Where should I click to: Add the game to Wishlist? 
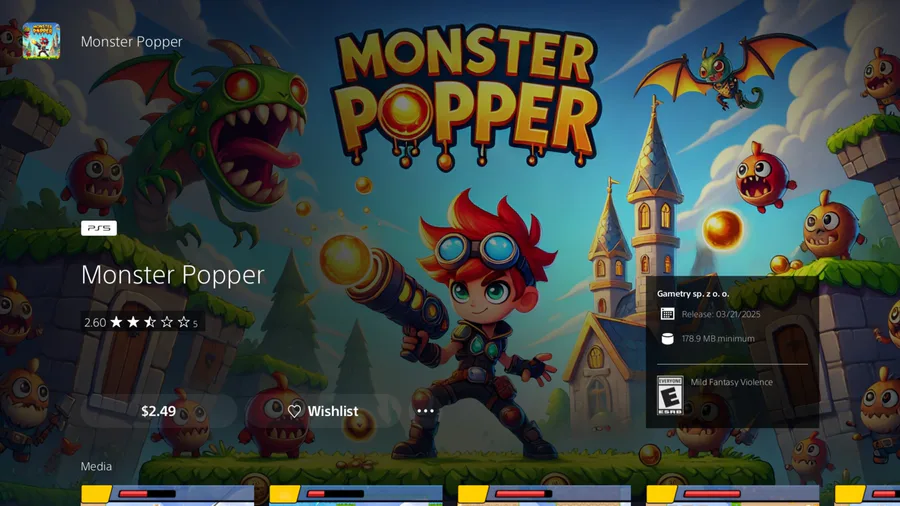pos(323,411)
